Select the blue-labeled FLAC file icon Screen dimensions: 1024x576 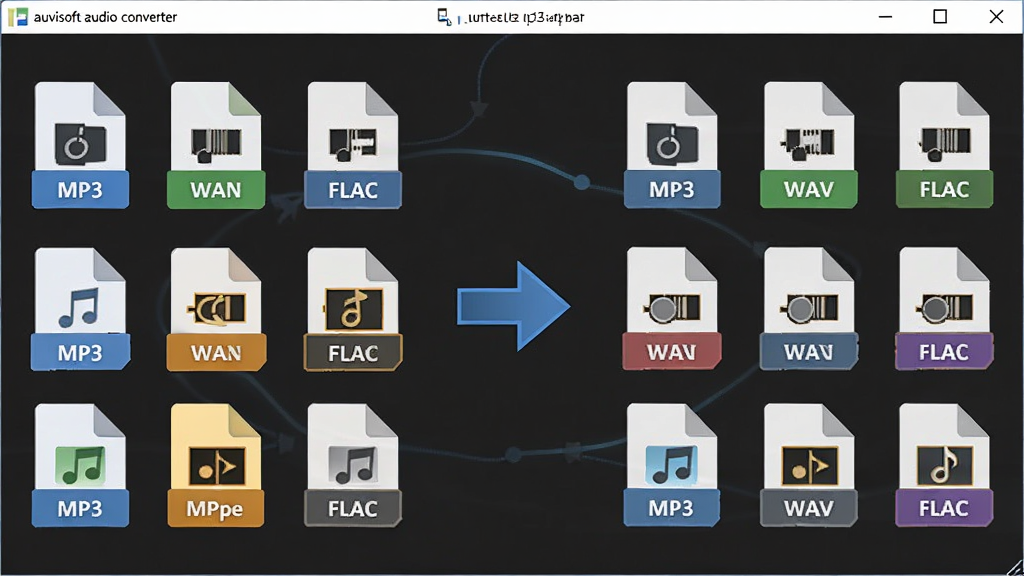(x=353, y=145)
